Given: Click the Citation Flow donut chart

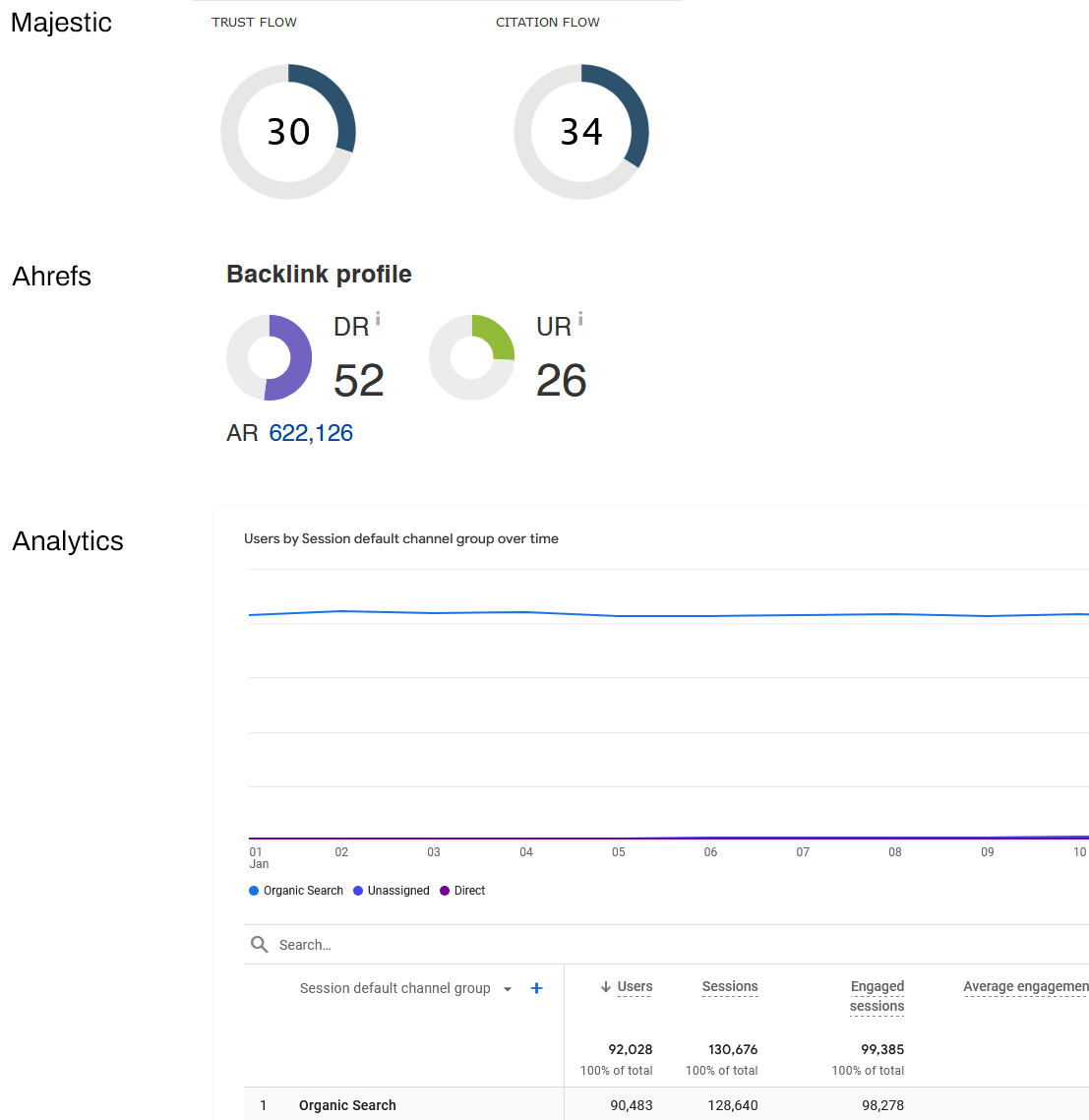Looking at the screenshot, I should (x=581, y=132).
